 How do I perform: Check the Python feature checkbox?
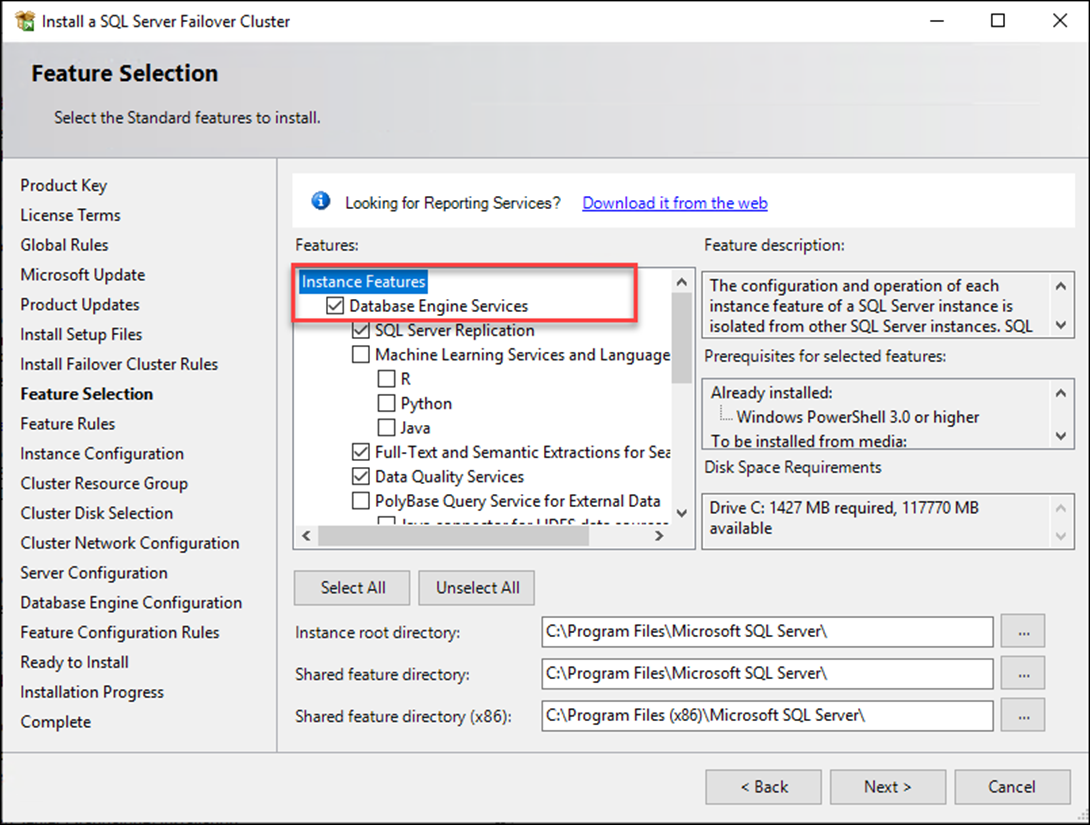(x=387, y=403)
